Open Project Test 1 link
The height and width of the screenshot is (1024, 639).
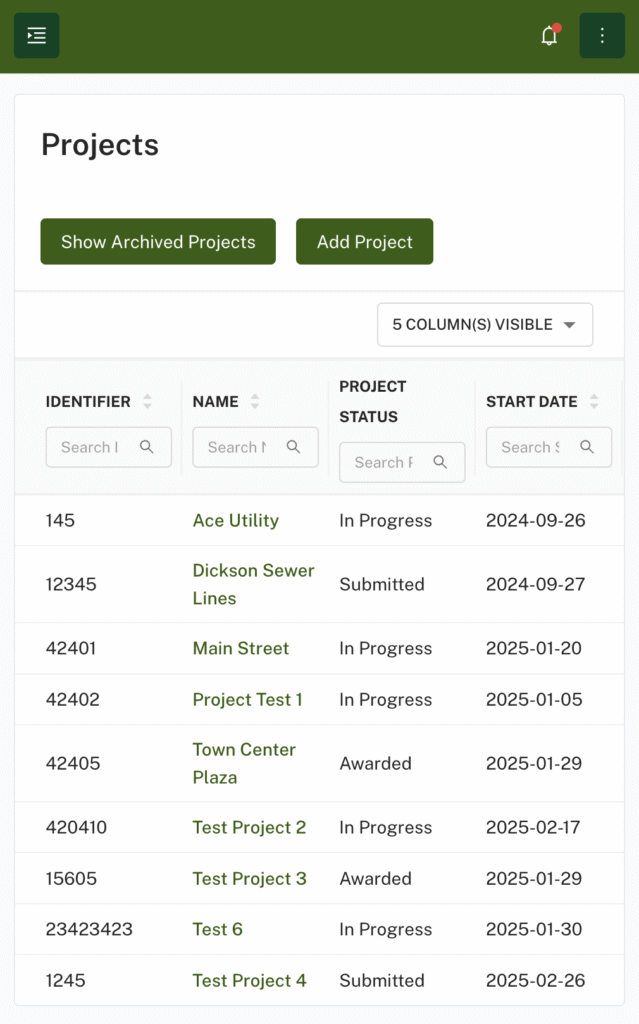pyautogui.click(x=248, y=699)
